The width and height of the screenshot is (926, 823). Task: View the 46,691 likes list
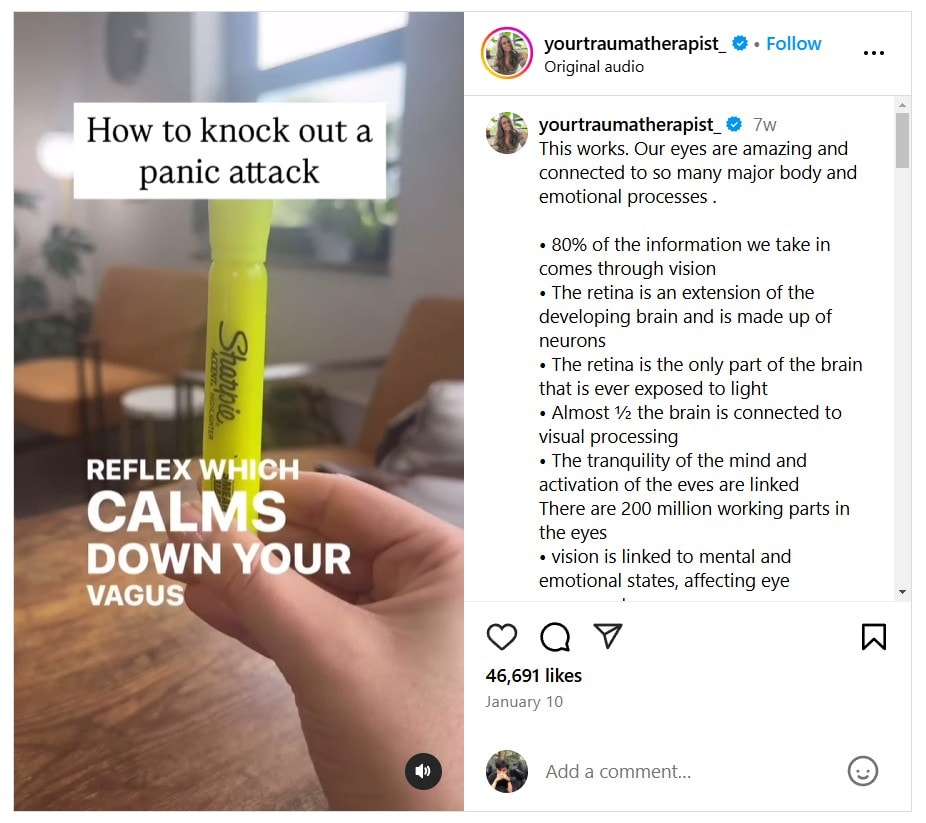533,675
